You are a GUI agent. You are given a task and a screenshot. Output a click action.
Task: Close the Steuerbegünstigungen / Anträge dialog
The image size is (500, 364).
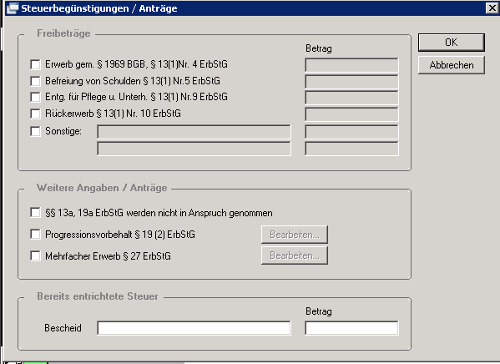pyautogui.click(x=492, y=8)
